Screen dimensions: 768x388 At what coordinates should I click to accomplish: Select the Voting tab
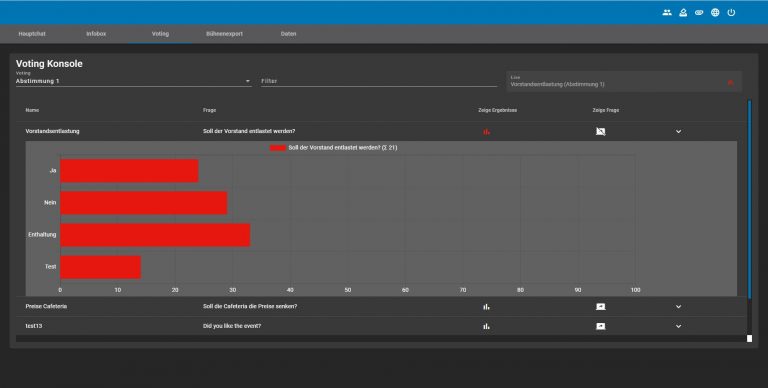[160, 34]
